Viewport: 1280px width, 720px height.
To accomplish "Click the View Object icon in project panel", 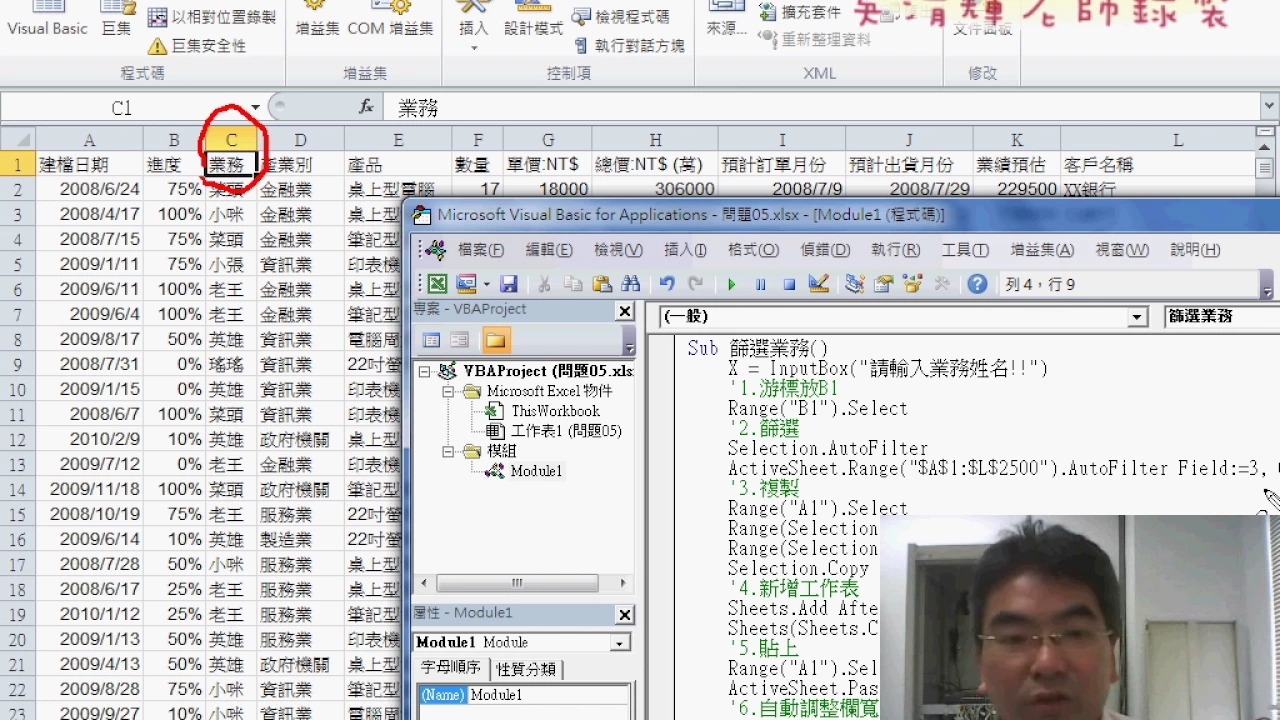I will (x=460, y=341).
